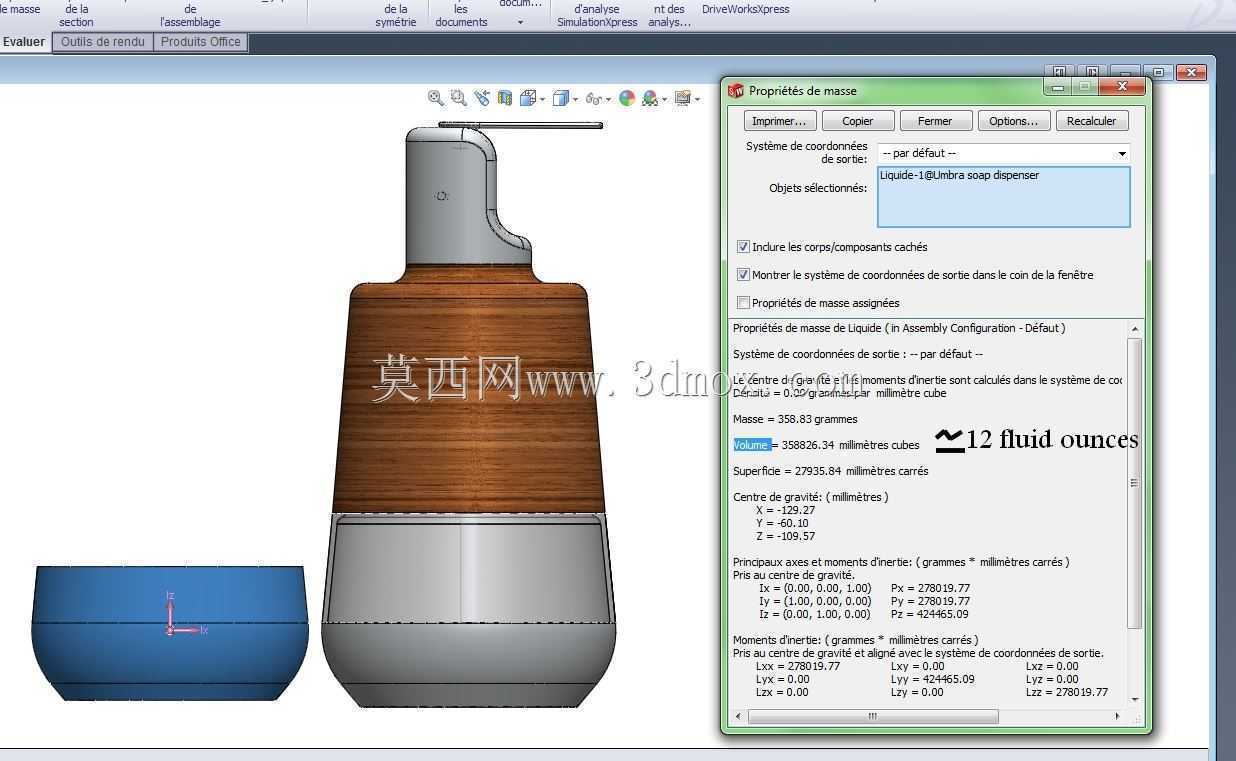The width and height of the screenshot is (1236, 761).
Task: Switch to the Evaluer tab
Action: coord(24,42)
